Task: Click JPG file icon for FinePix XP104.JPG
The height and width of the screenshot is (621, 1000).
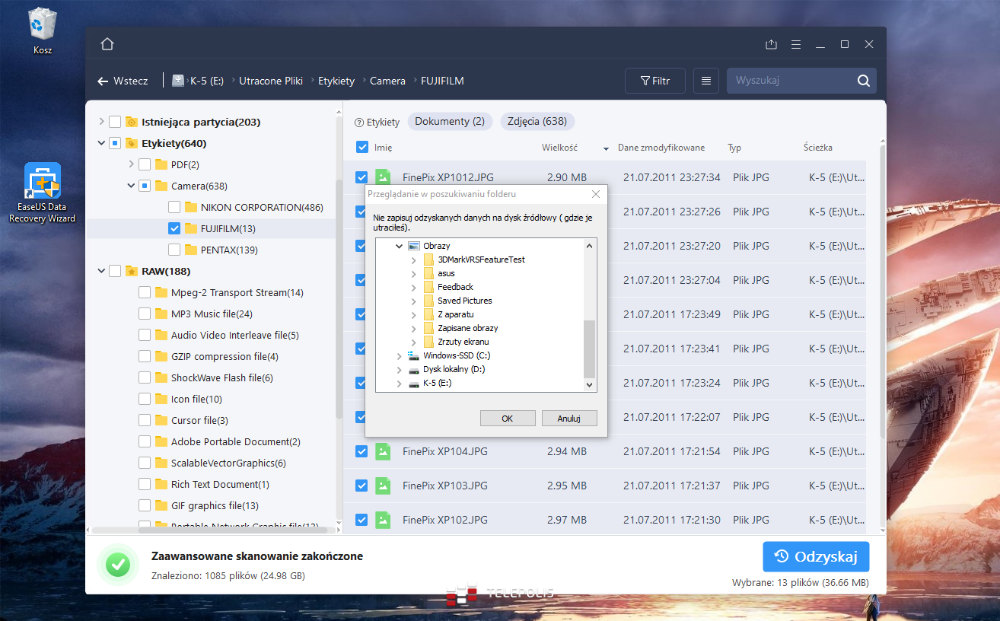Action: tap(383, 451)
